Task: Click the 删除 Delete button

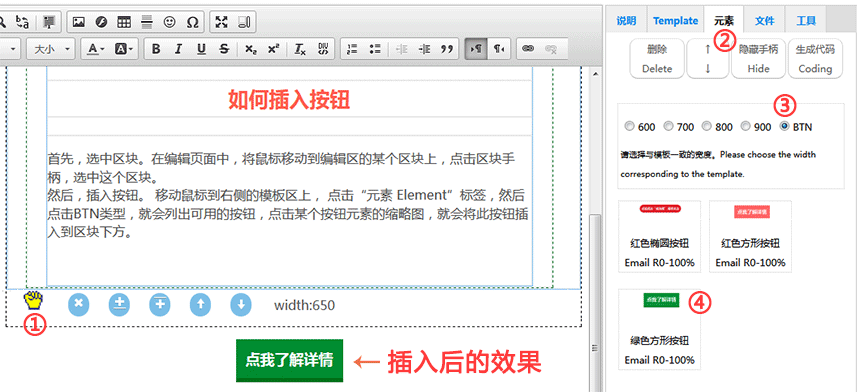Action: (657, 59)
